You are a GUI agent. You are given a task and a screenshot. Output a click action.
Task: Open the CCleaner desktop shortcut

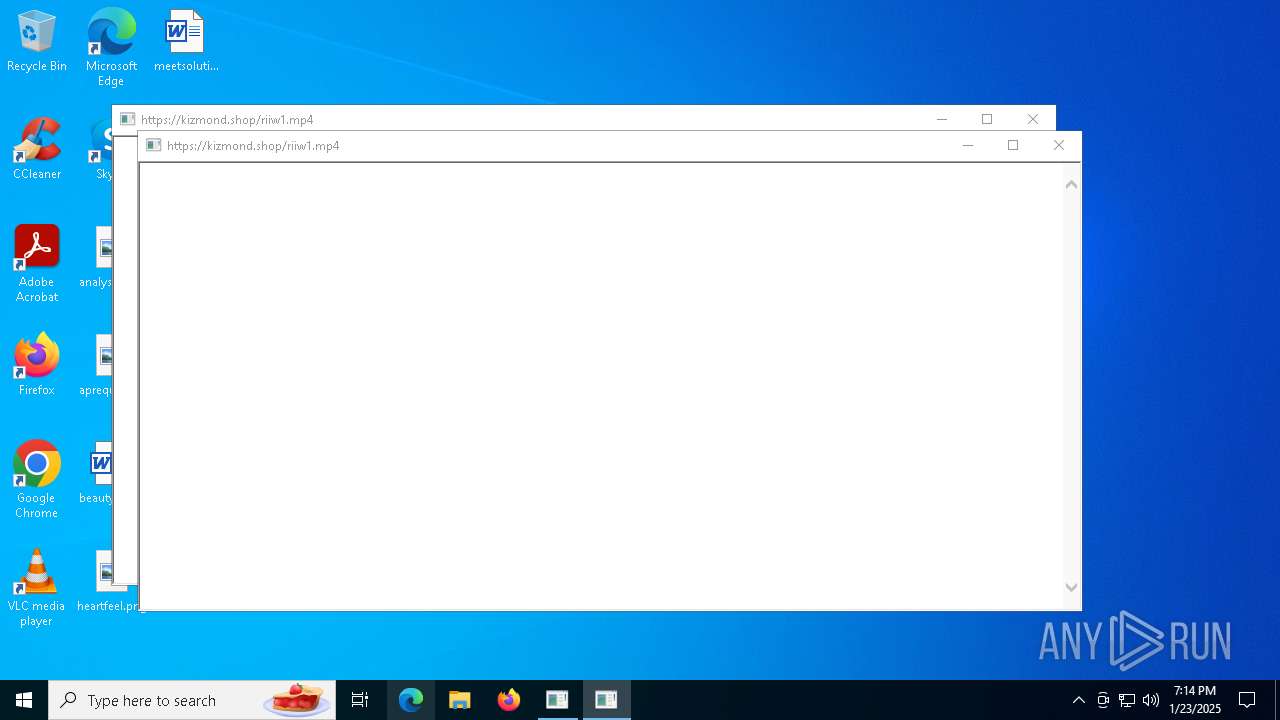point(37,149)
